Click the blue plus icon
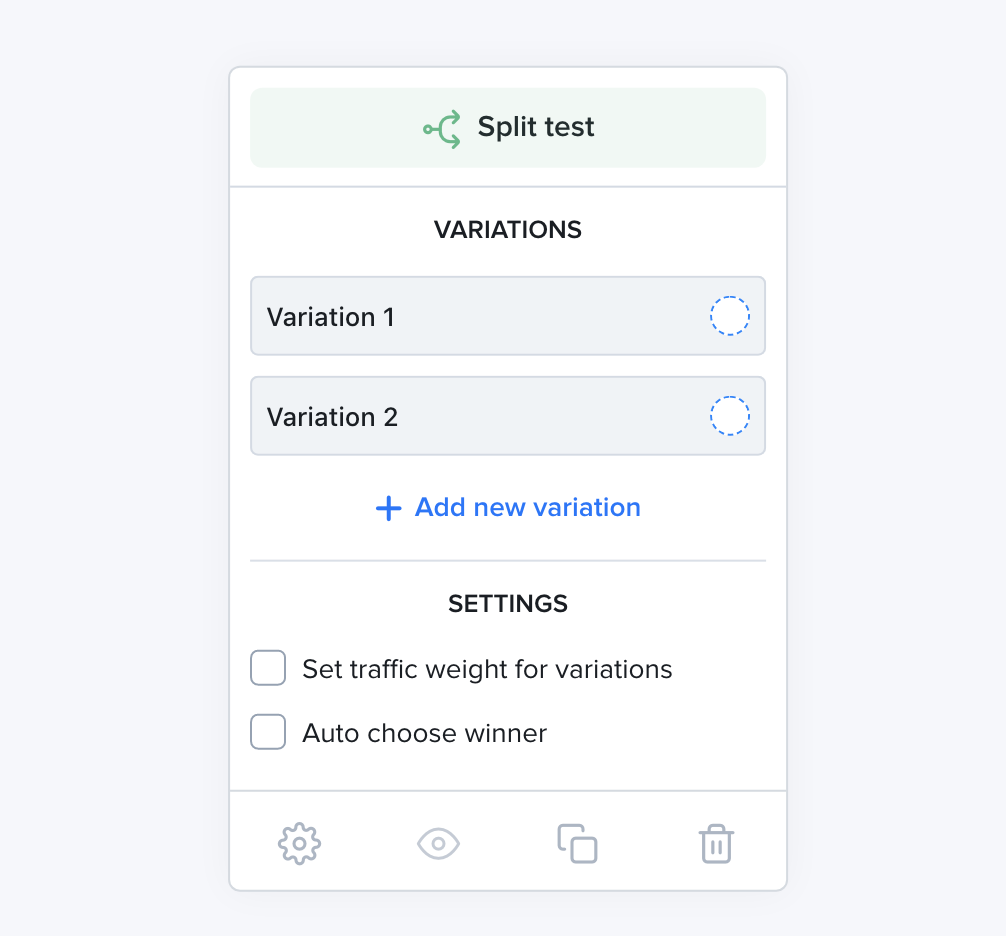Viewport: 1006px width, 936px height. point(389,508)
